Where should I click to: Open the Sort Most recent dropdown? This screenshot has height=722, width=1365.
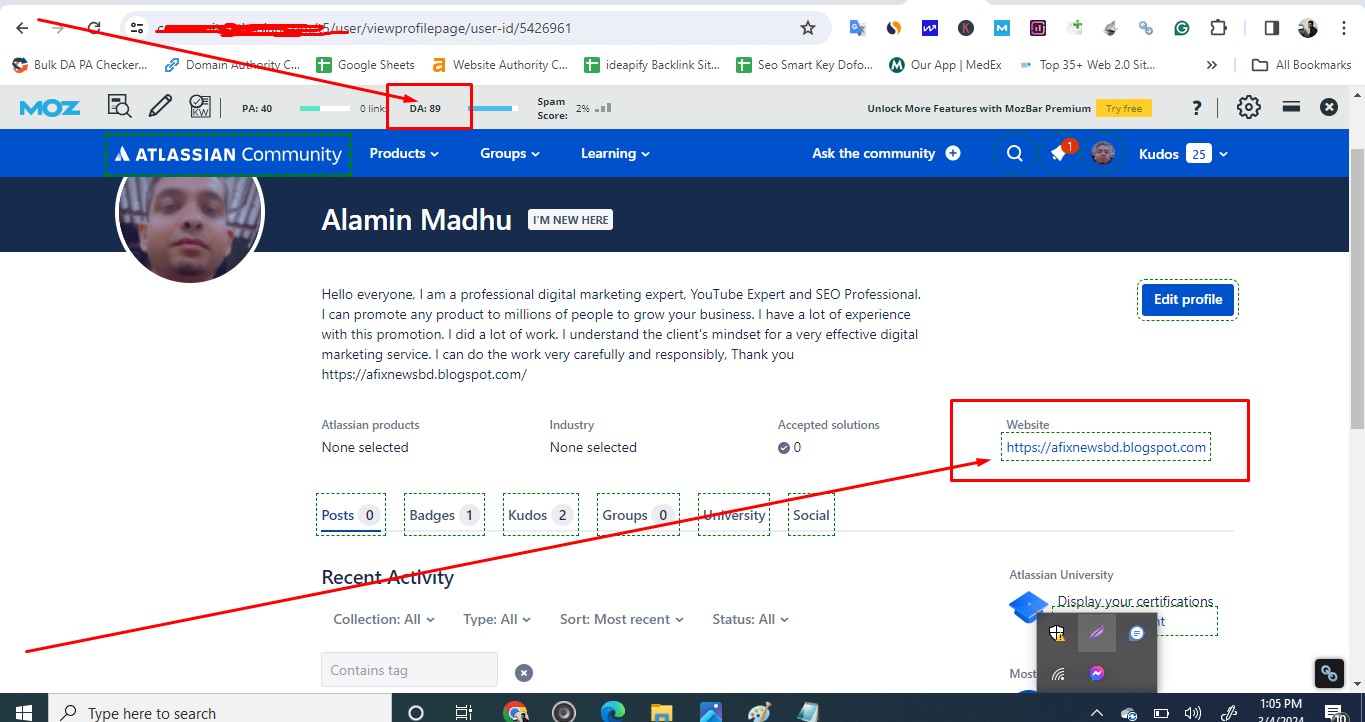(x=621, y=619)
